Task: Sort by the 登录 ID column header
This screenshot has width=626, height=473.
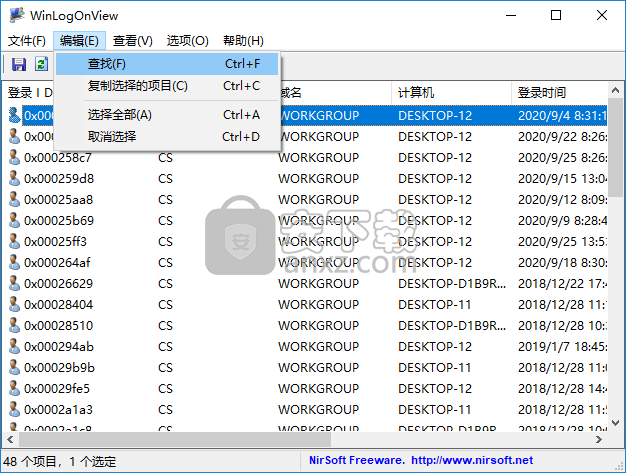Action: (x=30, y=93)
